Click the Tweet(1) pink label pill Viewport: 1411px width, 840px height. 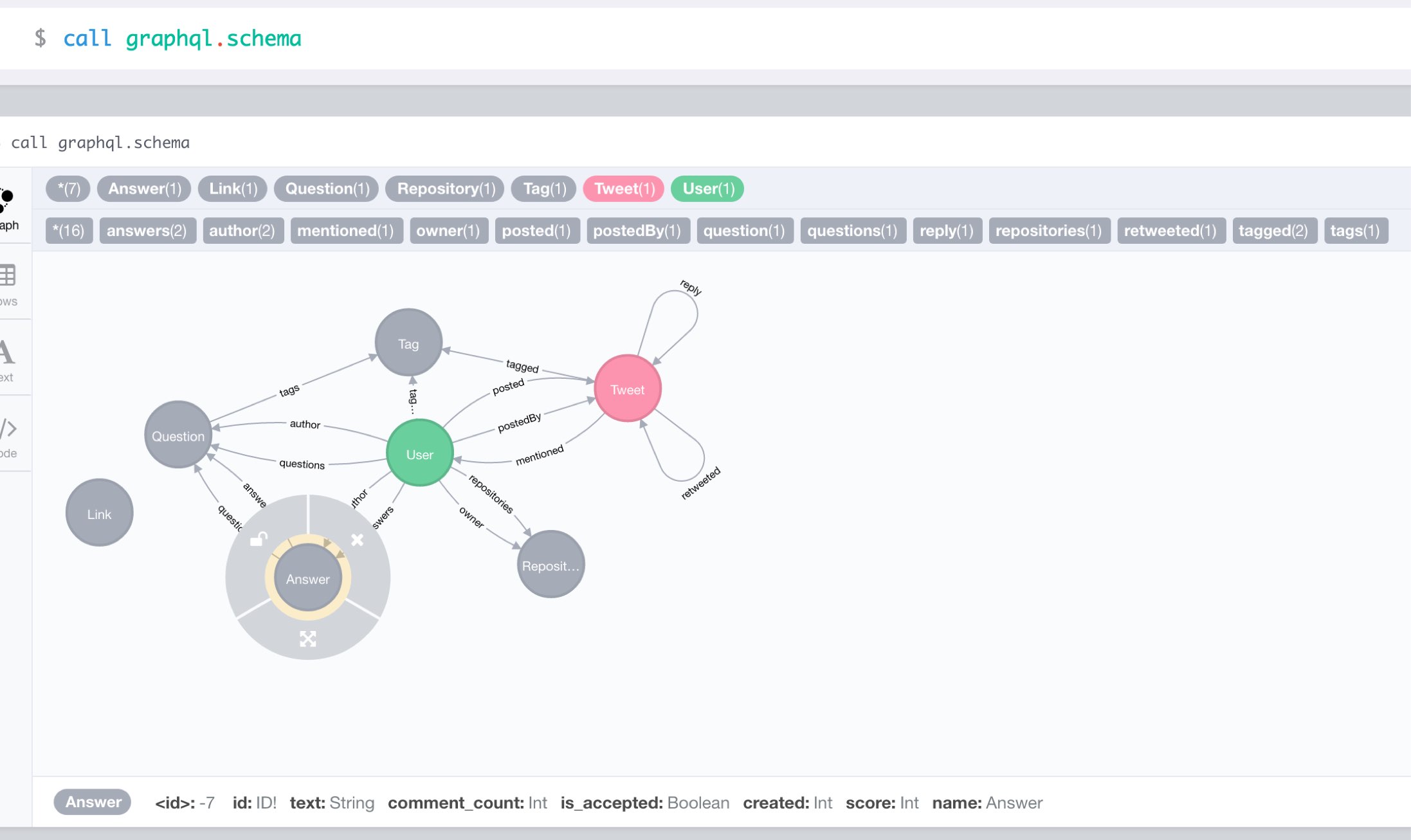pos(623,188)
